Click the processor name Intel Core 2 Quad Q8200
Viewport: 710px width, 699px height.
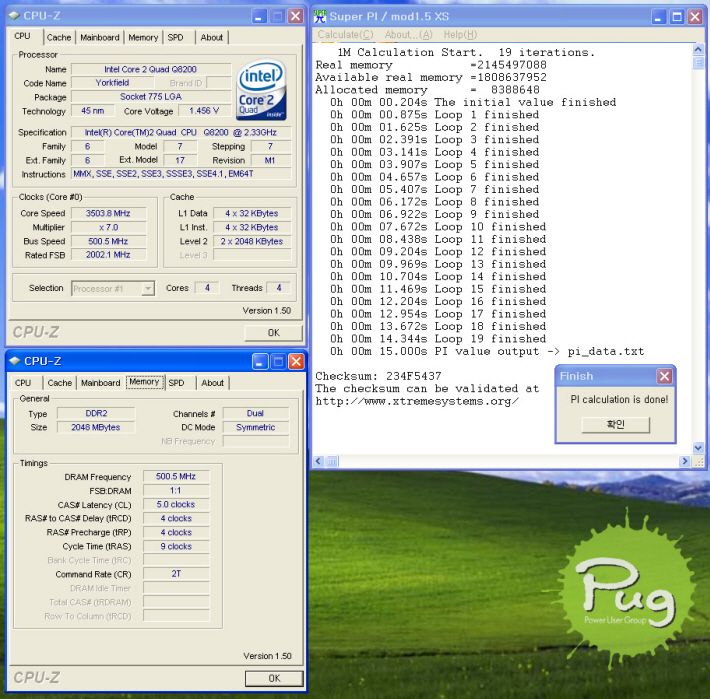point(150,69)
